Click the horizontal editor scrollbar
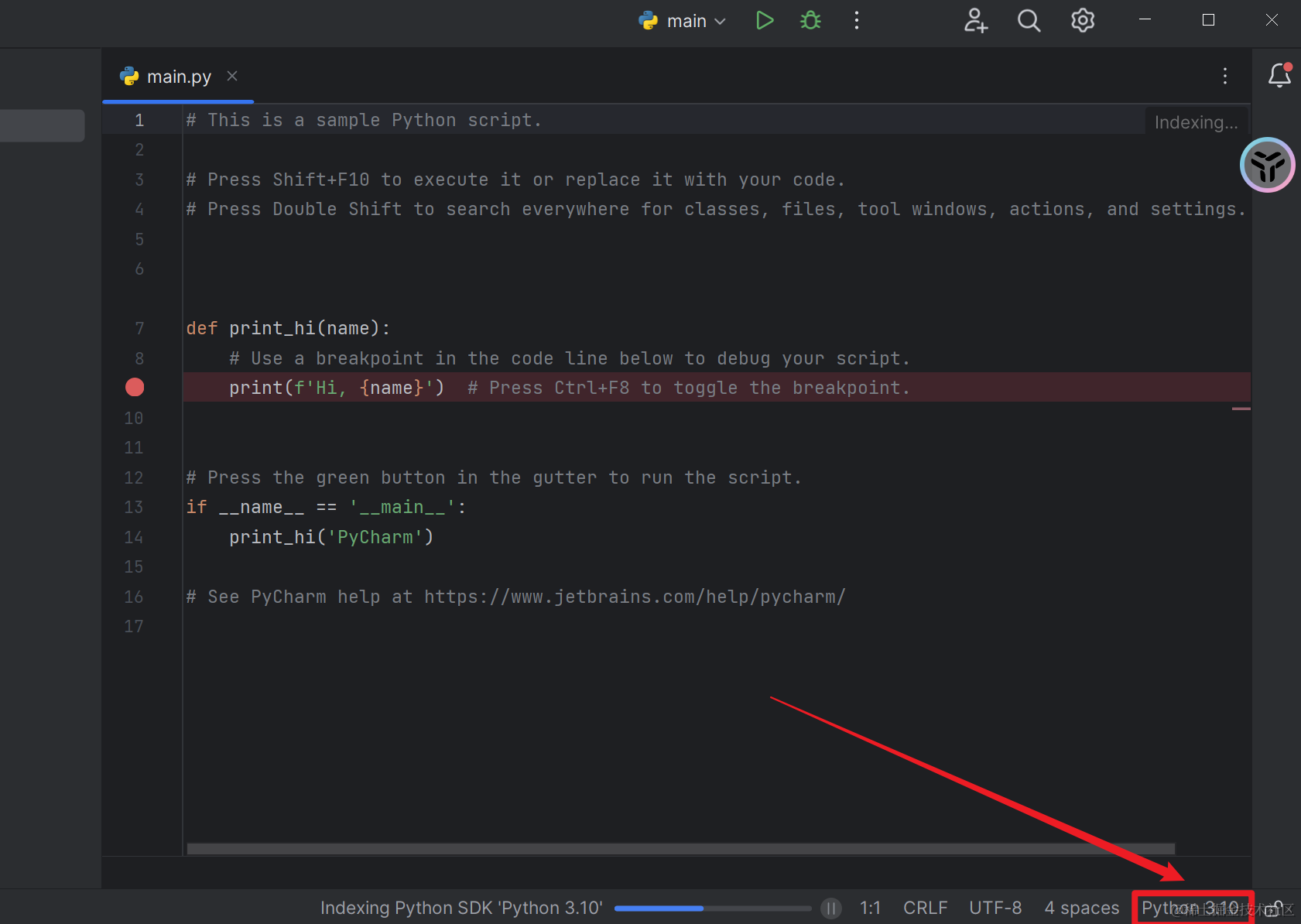1301x924 pixels. [681, 849]
